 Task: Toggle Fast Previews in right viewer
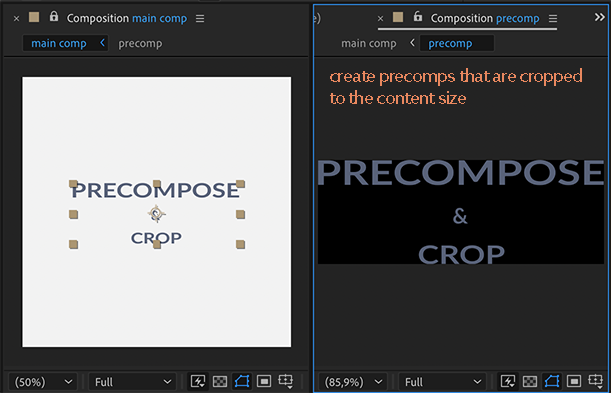coord(508,381)
